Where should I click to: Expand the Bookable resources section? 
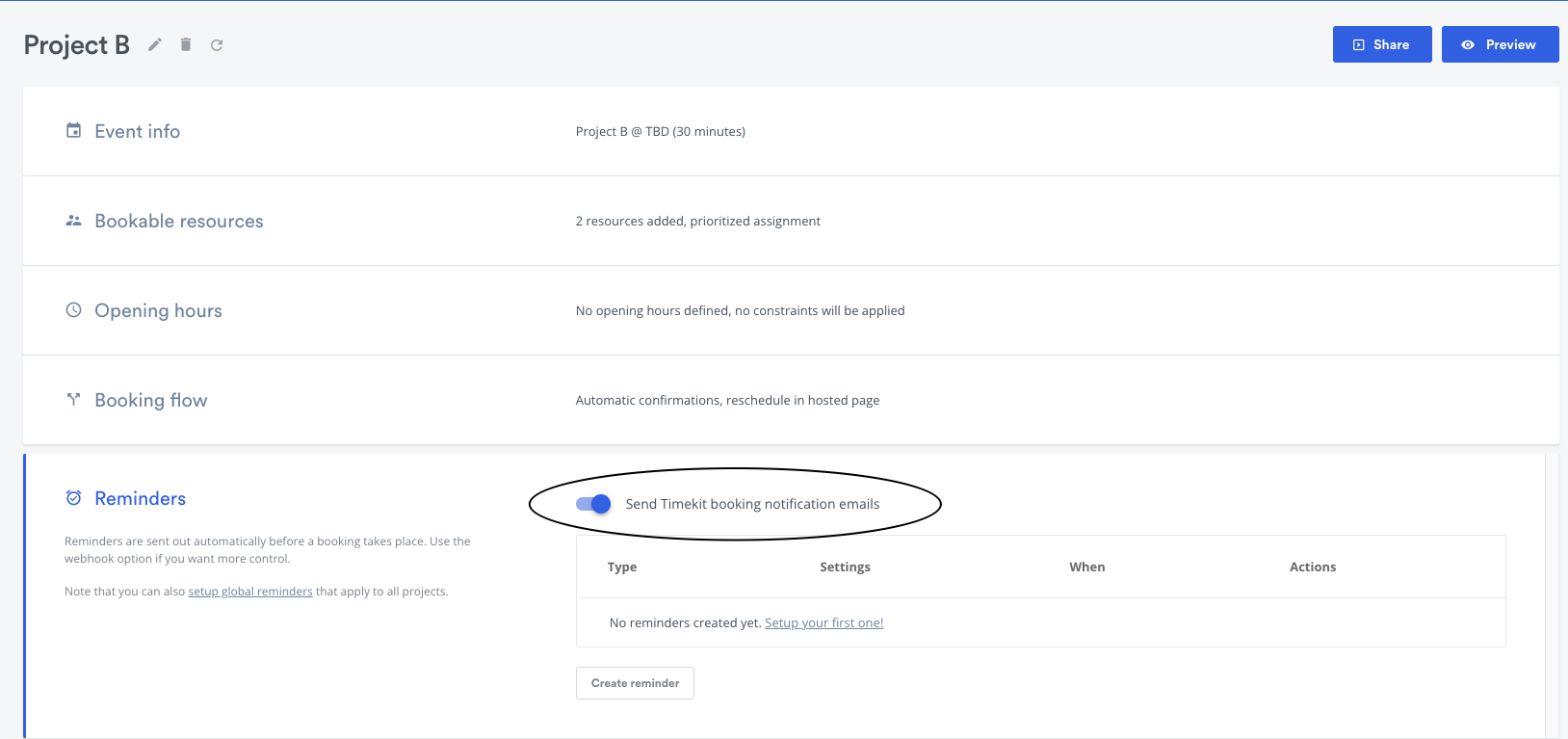tap(791, 221)
